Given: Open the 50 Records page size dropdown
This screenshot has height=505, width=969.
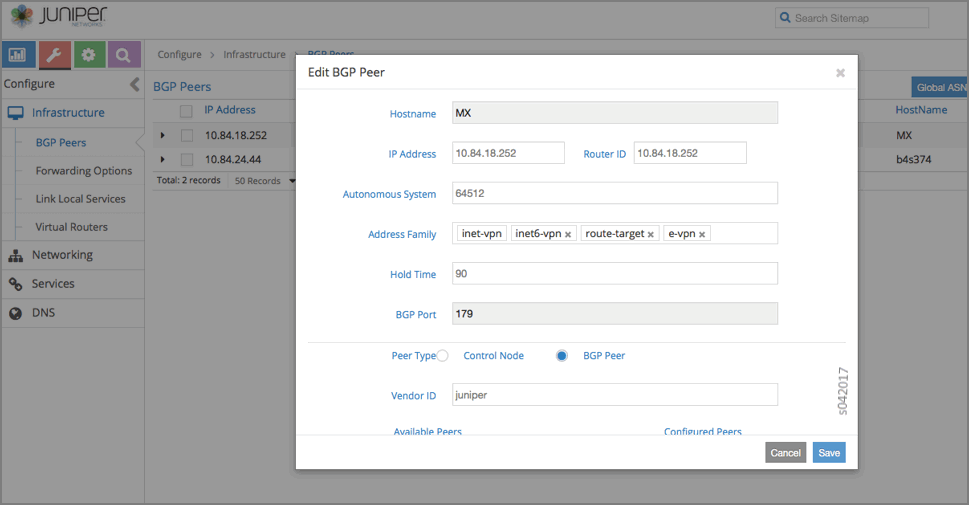Looking at the screenshot, I should tap(265, 181).
